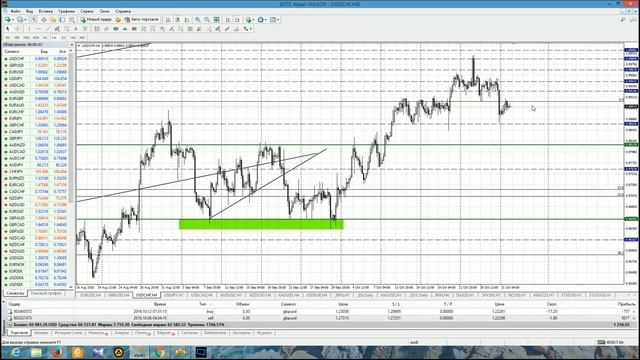Viewport: 640px width, 360px height.
Task: Toggle Navigator folder-star icon
Action: click(53, 20)
